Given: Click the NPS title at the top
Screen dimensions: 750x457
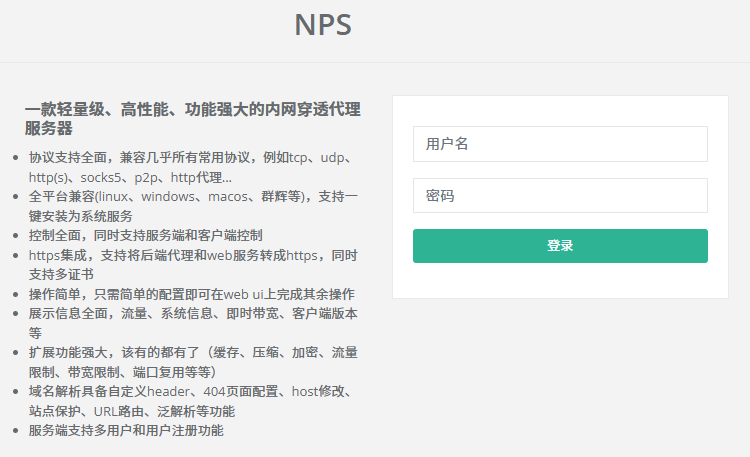Looking at the screenshot, I should (x=323, y=25).
